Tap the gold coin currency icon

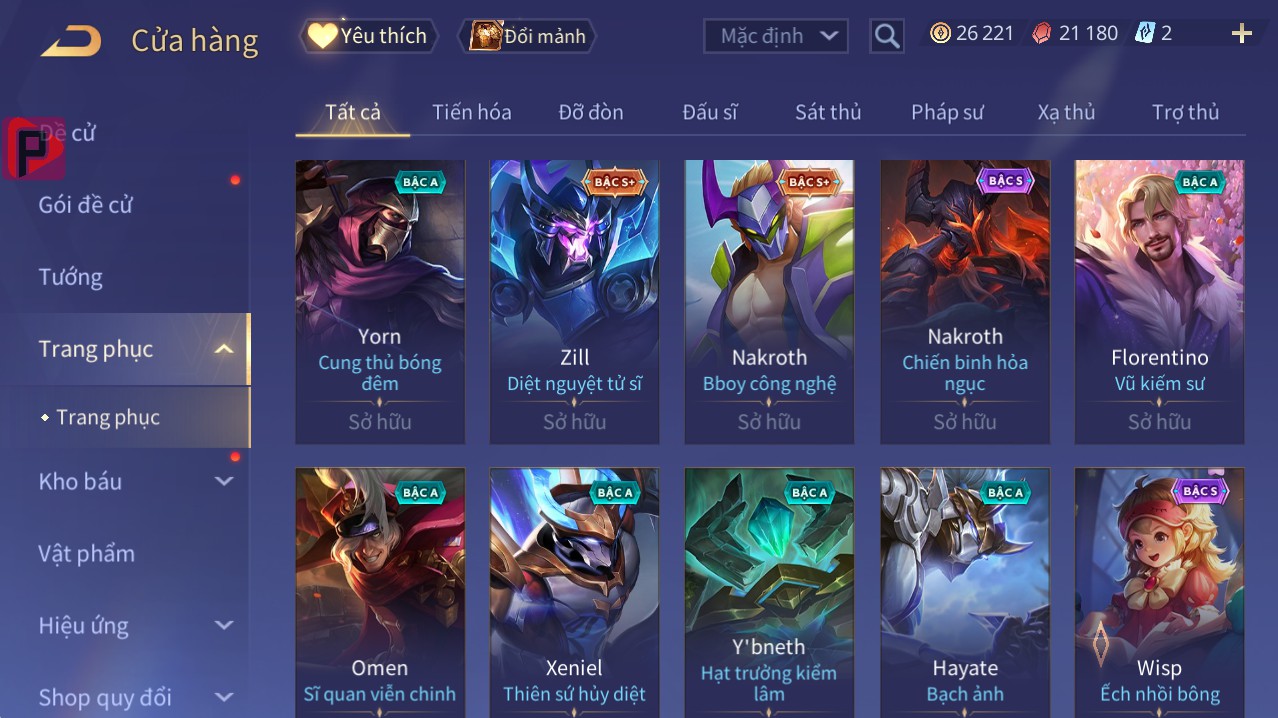coord(940,33)
